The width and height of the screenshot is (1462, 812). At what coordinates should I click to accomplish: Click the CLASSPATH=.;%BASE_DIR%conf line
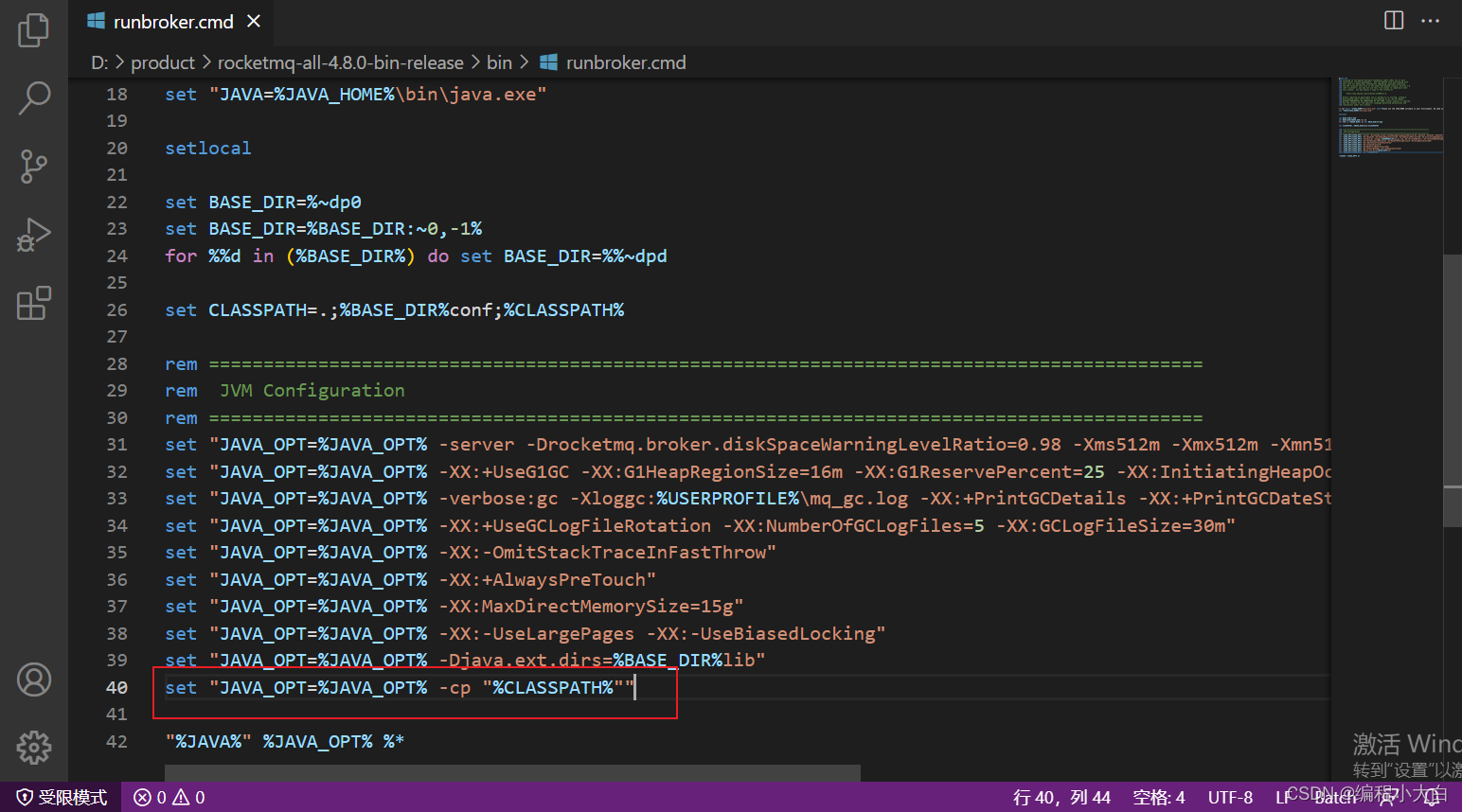tap(395, 309)
